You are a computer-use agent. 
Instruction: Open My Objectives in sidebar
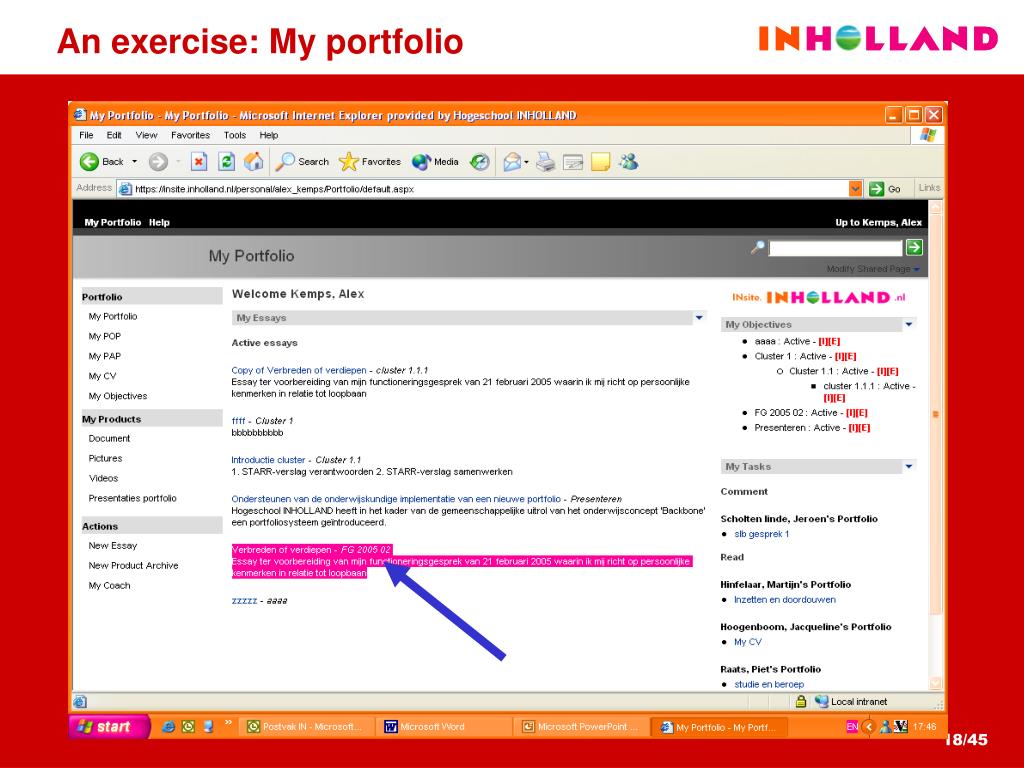[118, 396]
